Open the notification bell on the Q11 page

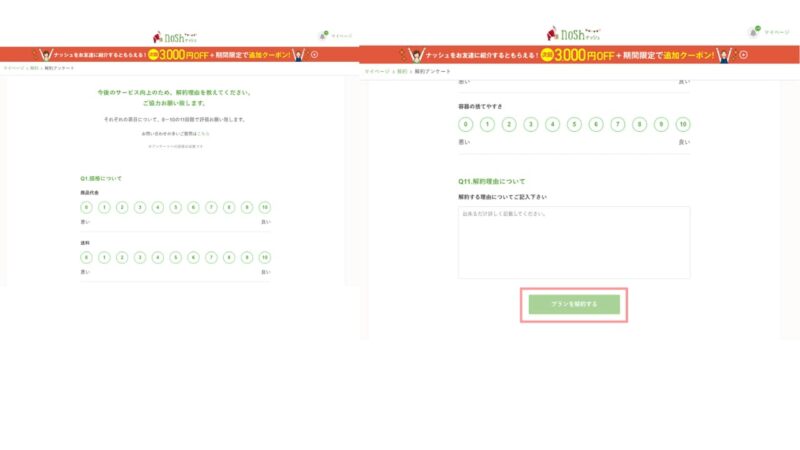[753, 32]
